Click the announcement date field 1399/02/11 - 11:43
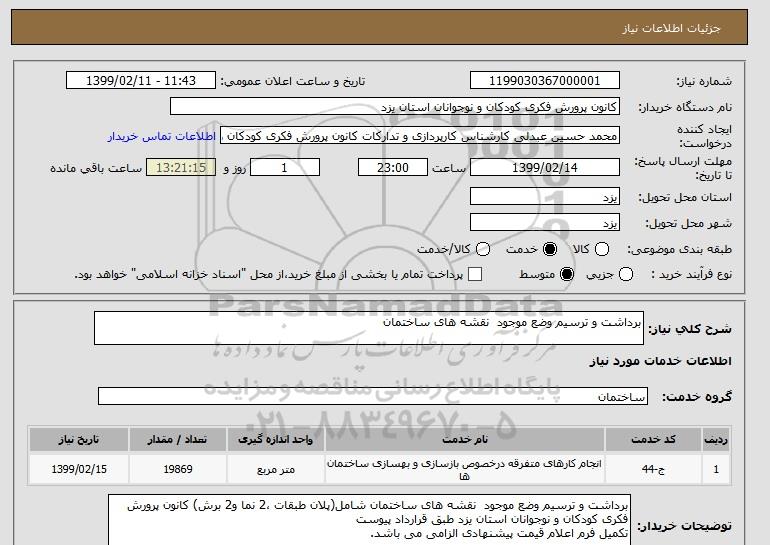This screenshot has height=545, width=770. 141,81
